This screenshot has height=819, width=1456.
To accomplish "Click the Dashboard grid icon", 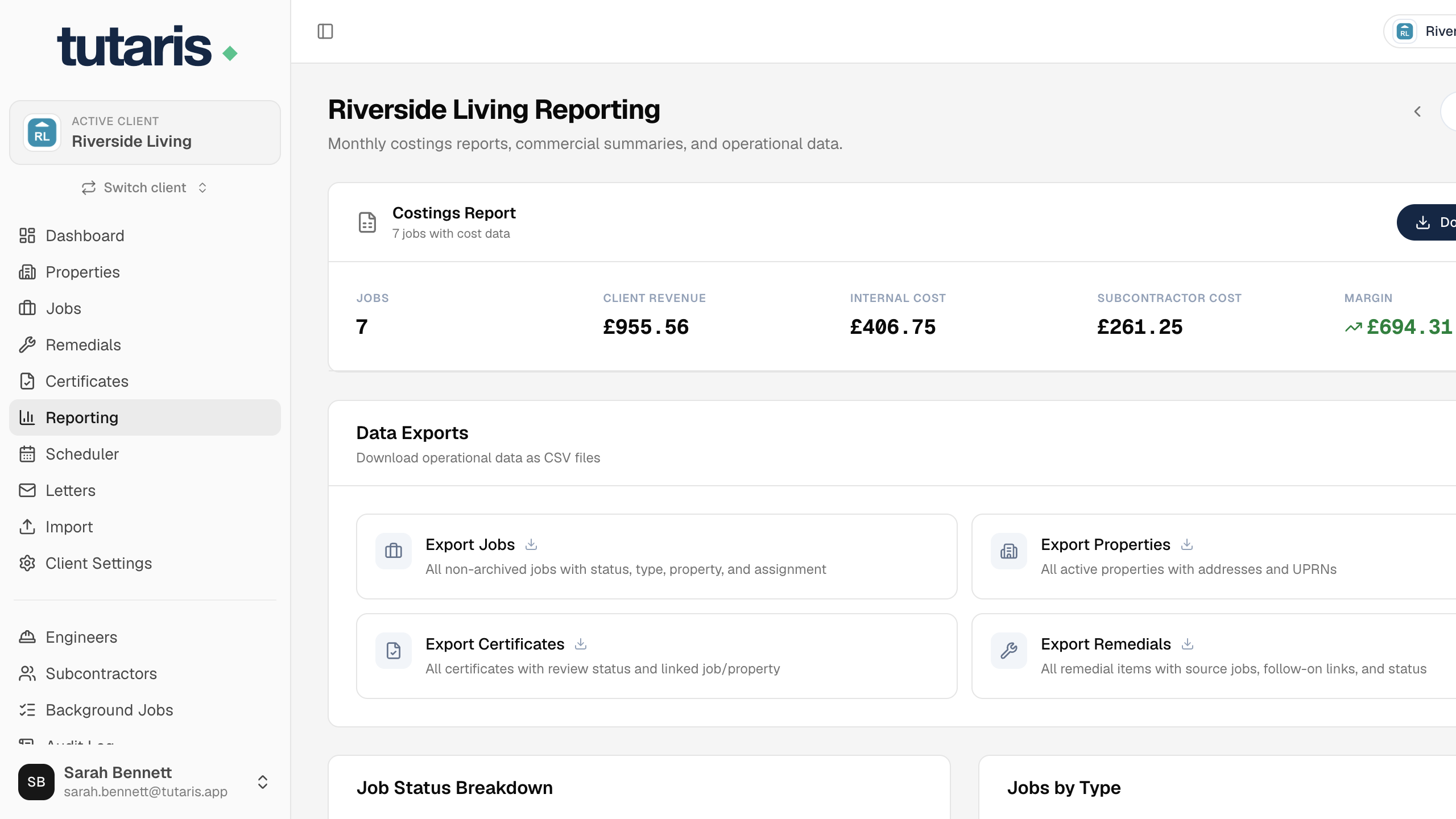I will coord(27,235).
